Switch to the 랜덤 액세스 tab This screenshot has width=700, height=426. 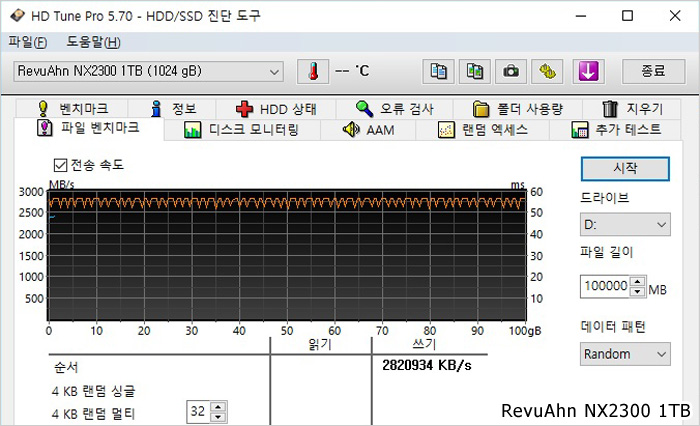pos(483,130)
